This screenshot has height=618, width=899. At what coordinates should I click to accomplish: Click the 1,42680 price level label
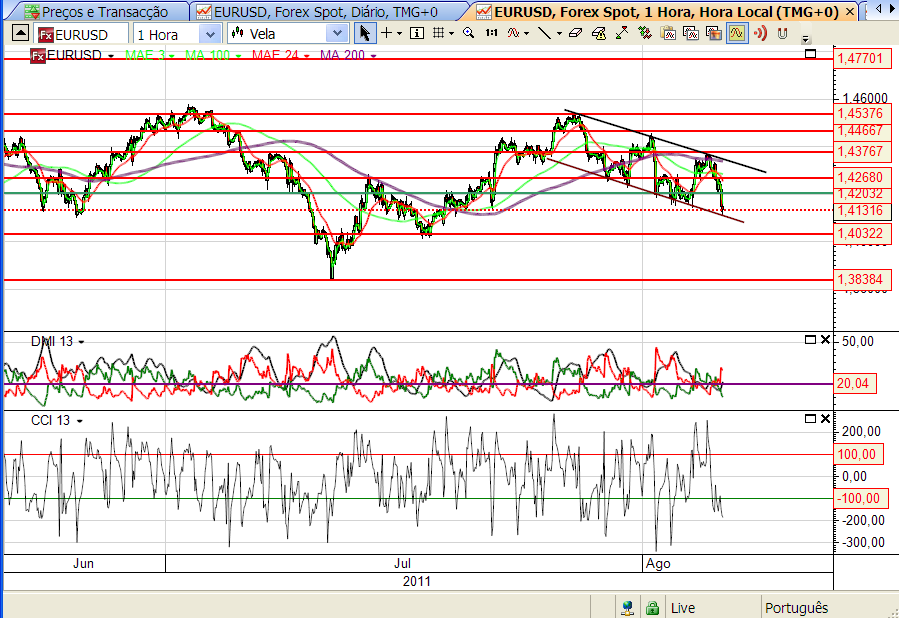862,178
